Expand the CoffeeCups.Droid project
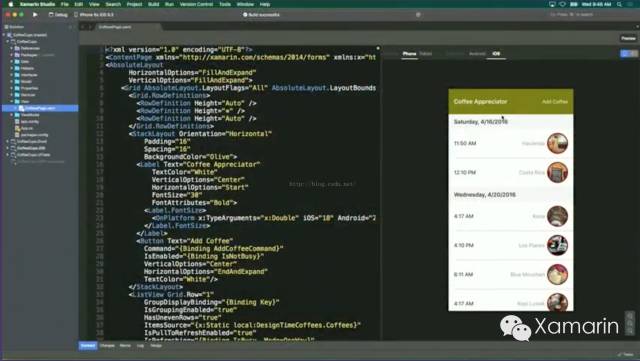The height and width of the screenshot is (361, 640). [8, 141]
